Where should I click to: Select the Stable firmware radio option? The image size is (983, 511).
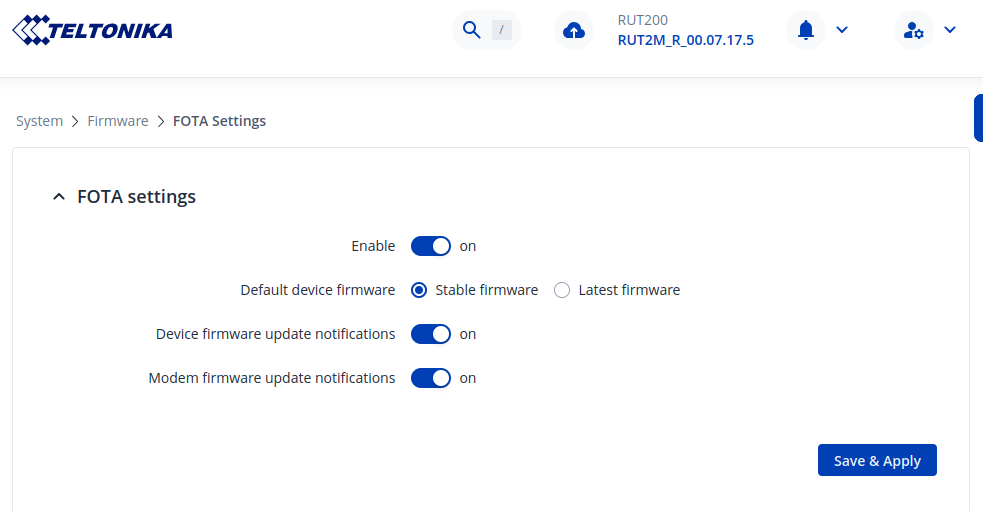(x=418, y=290)
